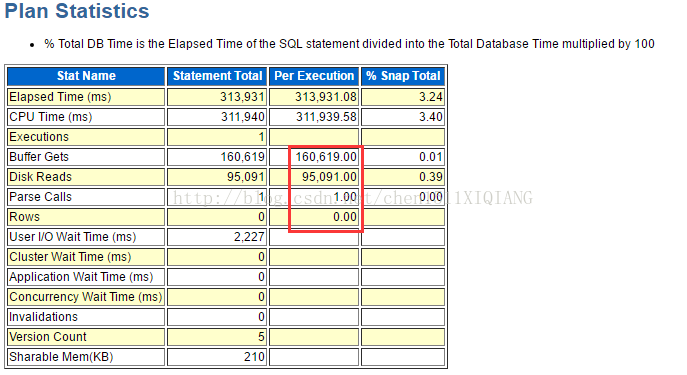
Task: Select the Stat Name column header
Action: coord(86,76)
